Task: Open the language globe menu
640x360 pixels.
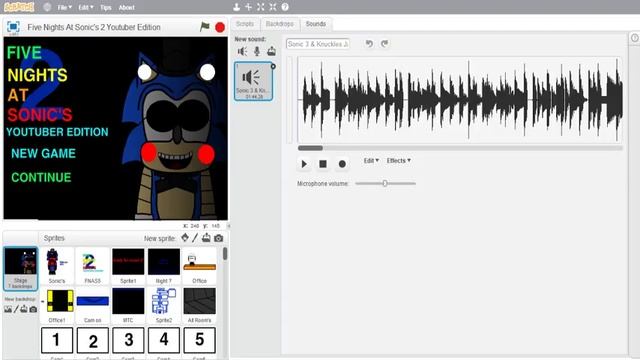Action: [x=47, y=7]
